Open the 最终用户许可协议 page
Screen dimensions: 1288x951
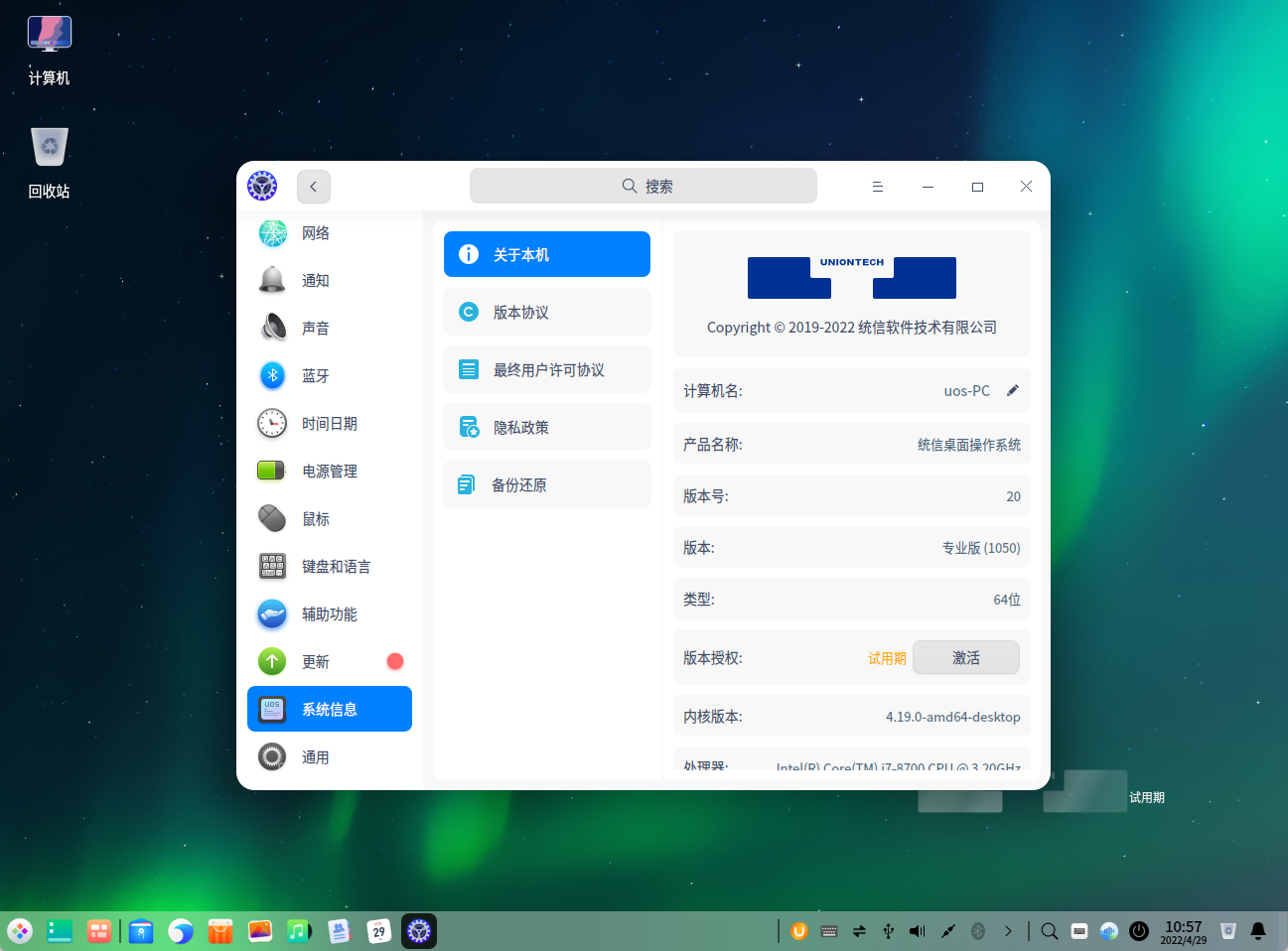coord(547,369)
